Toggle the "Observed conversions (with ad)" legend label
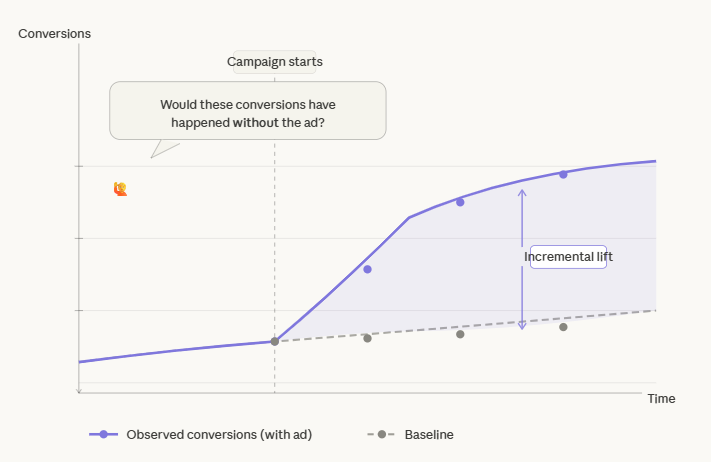This screenshot has width=711, height=462. coord(219,435)
